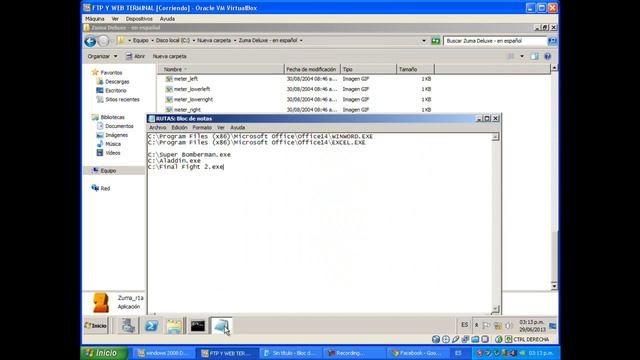Click the show desktop icon beside guest clock

click(553, 326)
